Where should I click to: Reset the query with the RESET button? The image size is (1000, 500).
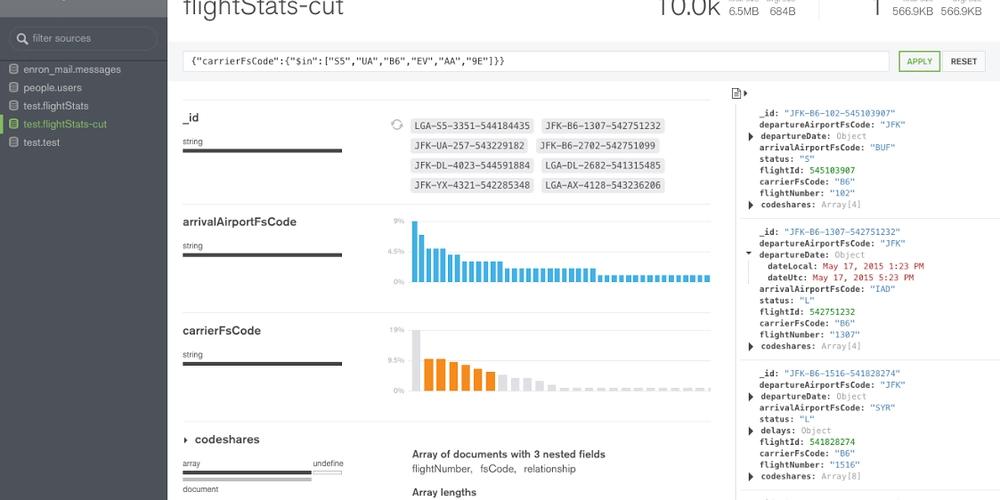coord(964,61)
